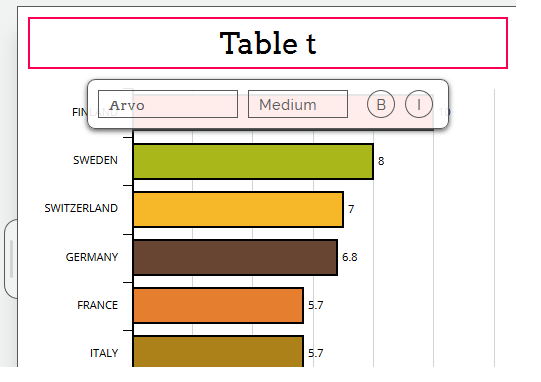Click the SWITZERLAND axis label
Viewport: 541px width, 382px height.
[81, 208]
